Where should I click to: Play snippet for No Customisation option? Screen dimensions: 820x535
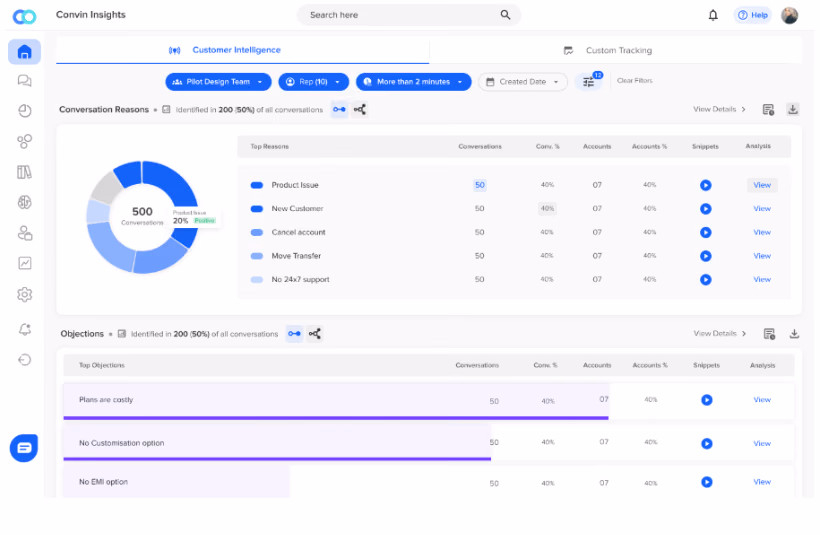[707, 443]
